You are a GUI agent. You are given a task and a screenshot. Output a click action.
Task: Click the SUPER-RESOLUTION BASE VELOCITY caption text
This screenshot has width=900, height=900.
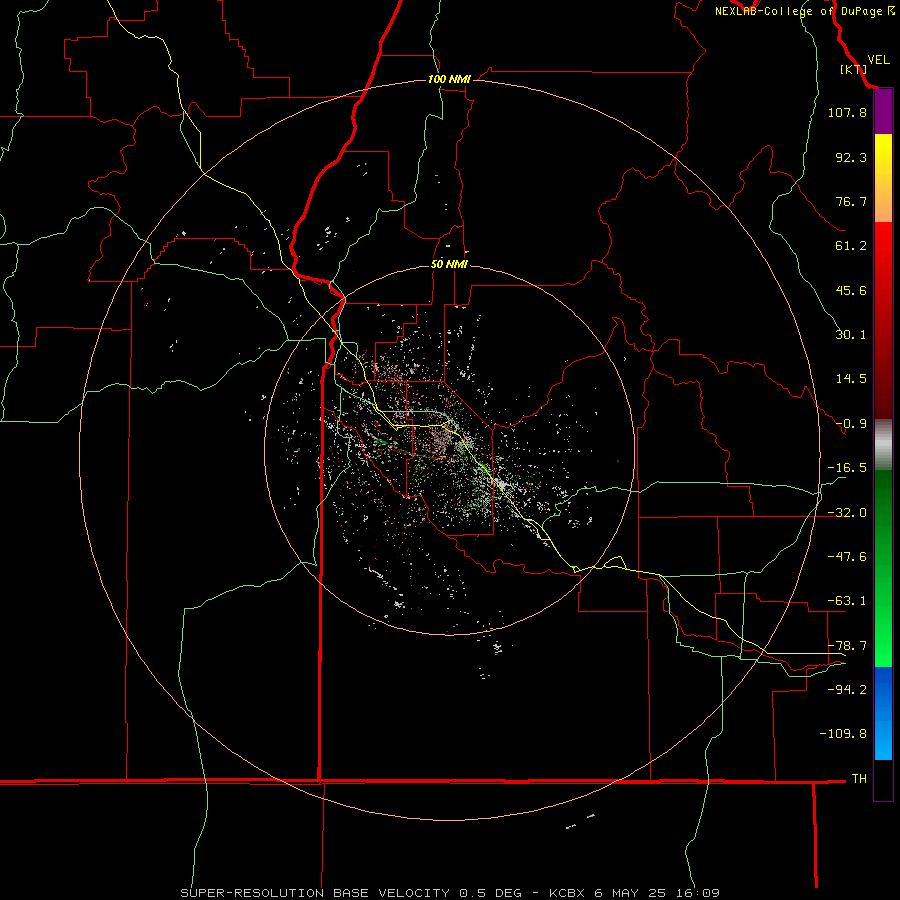tap(315, 893)
